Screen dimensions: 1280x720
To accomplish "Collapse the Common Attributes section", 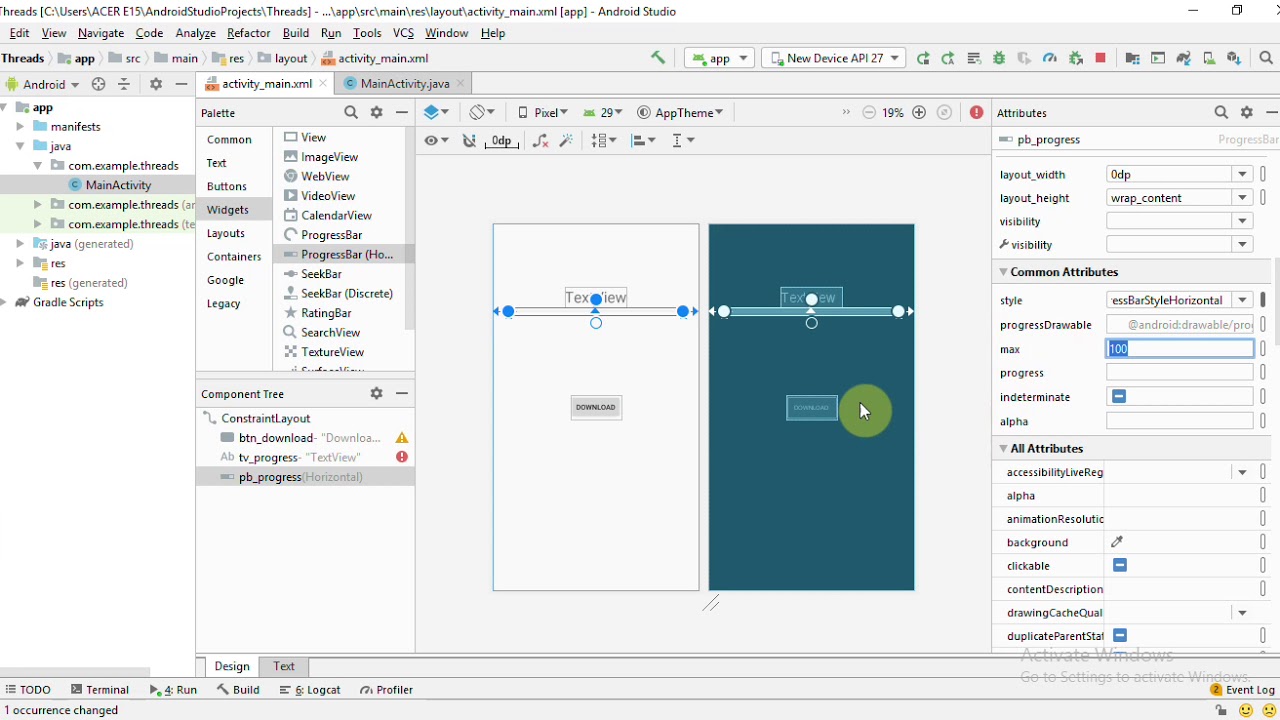I will pyautogui.click(x=1003, y=272).
